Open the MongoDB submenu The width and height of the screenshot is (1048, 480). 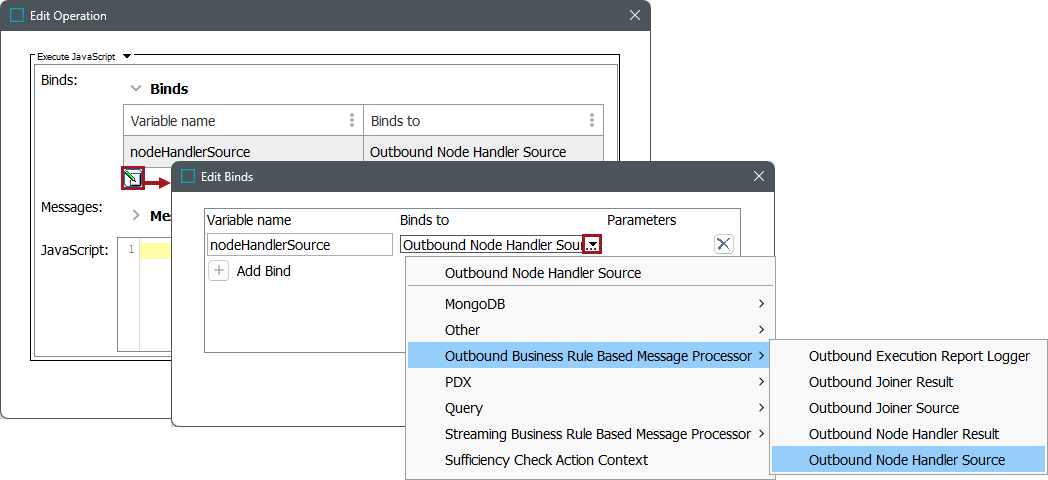[x=604, y=304]
